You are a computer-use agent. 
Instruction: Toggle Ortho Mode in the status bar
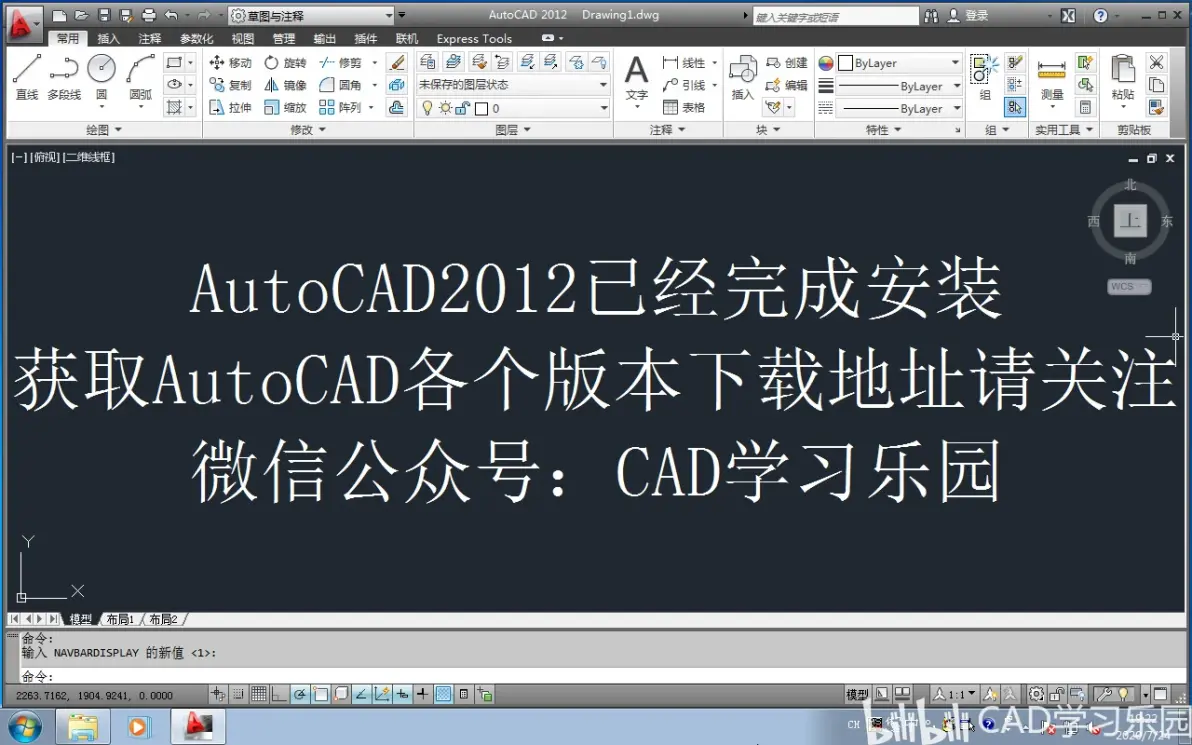click(280, 694)
